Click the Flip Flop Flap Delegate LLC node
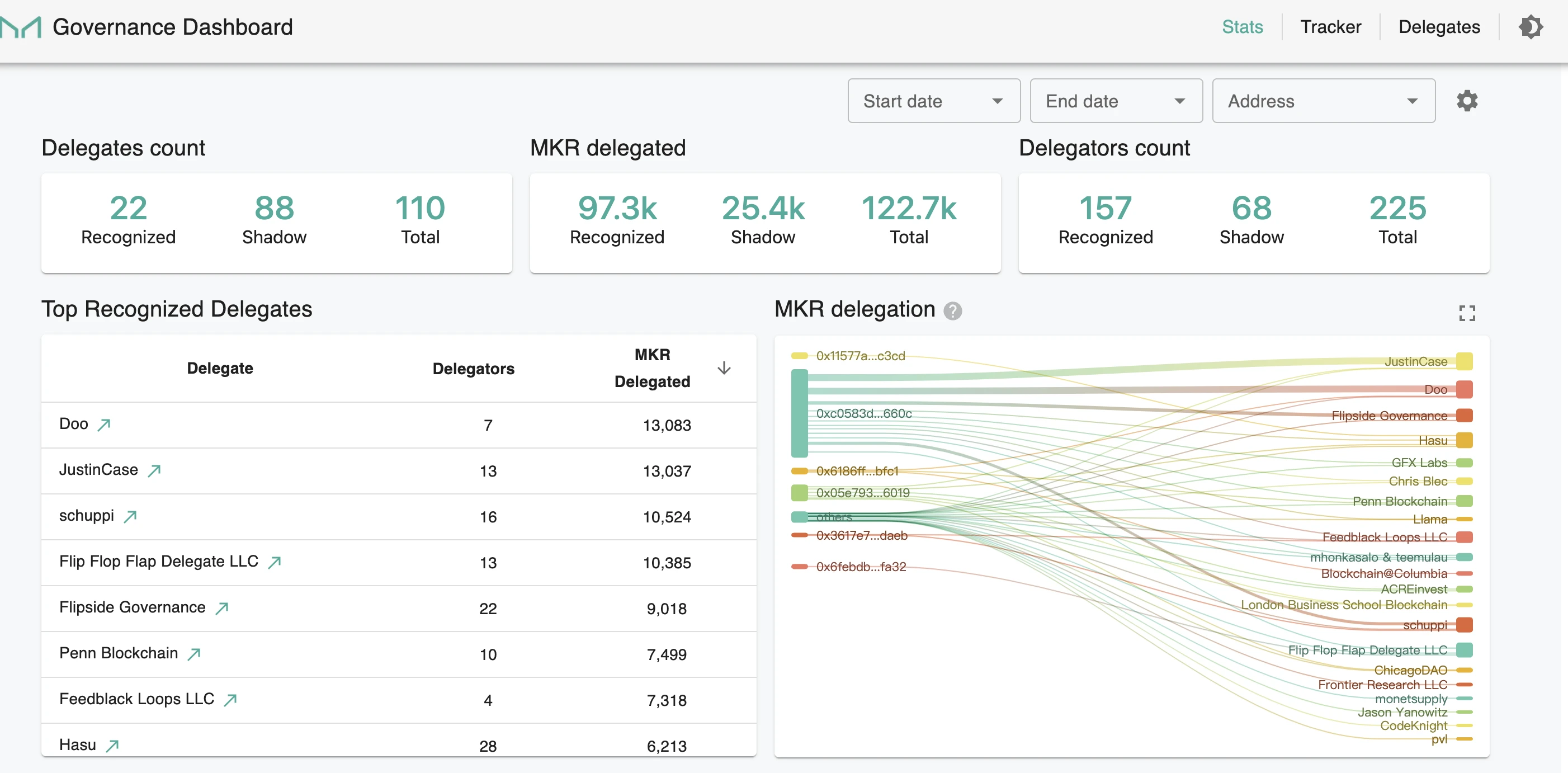Image resolution: width=1568 pixels, height=773 pixels. [1464, 650]
